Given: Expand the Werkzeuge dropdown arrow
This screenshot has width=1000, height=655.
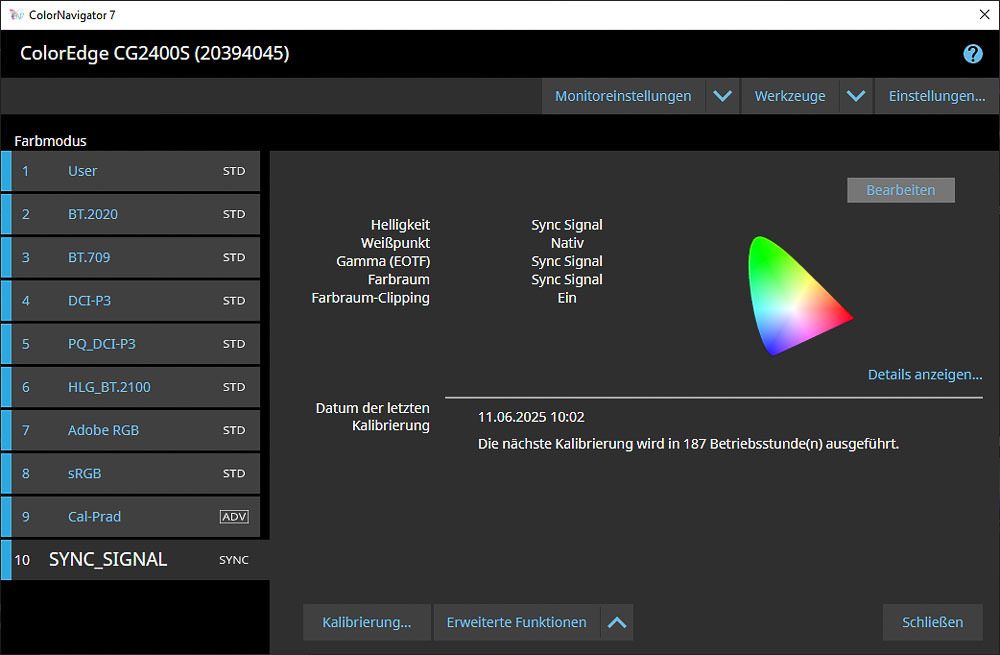Looking at the screenshot, I should (x=856, y=96).
